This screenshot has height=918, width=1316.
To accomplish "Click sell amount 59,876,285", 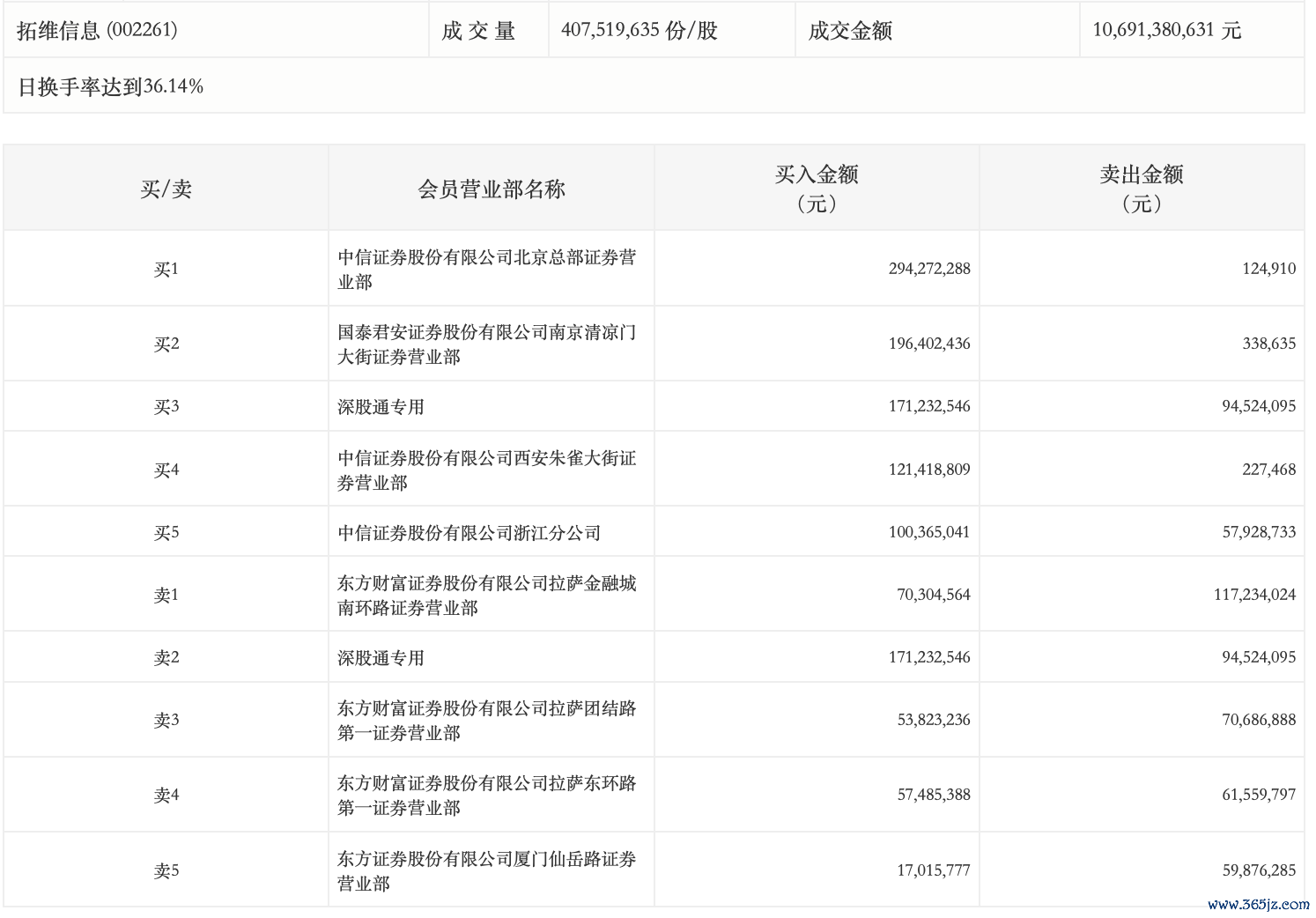I will [1259, 870].
